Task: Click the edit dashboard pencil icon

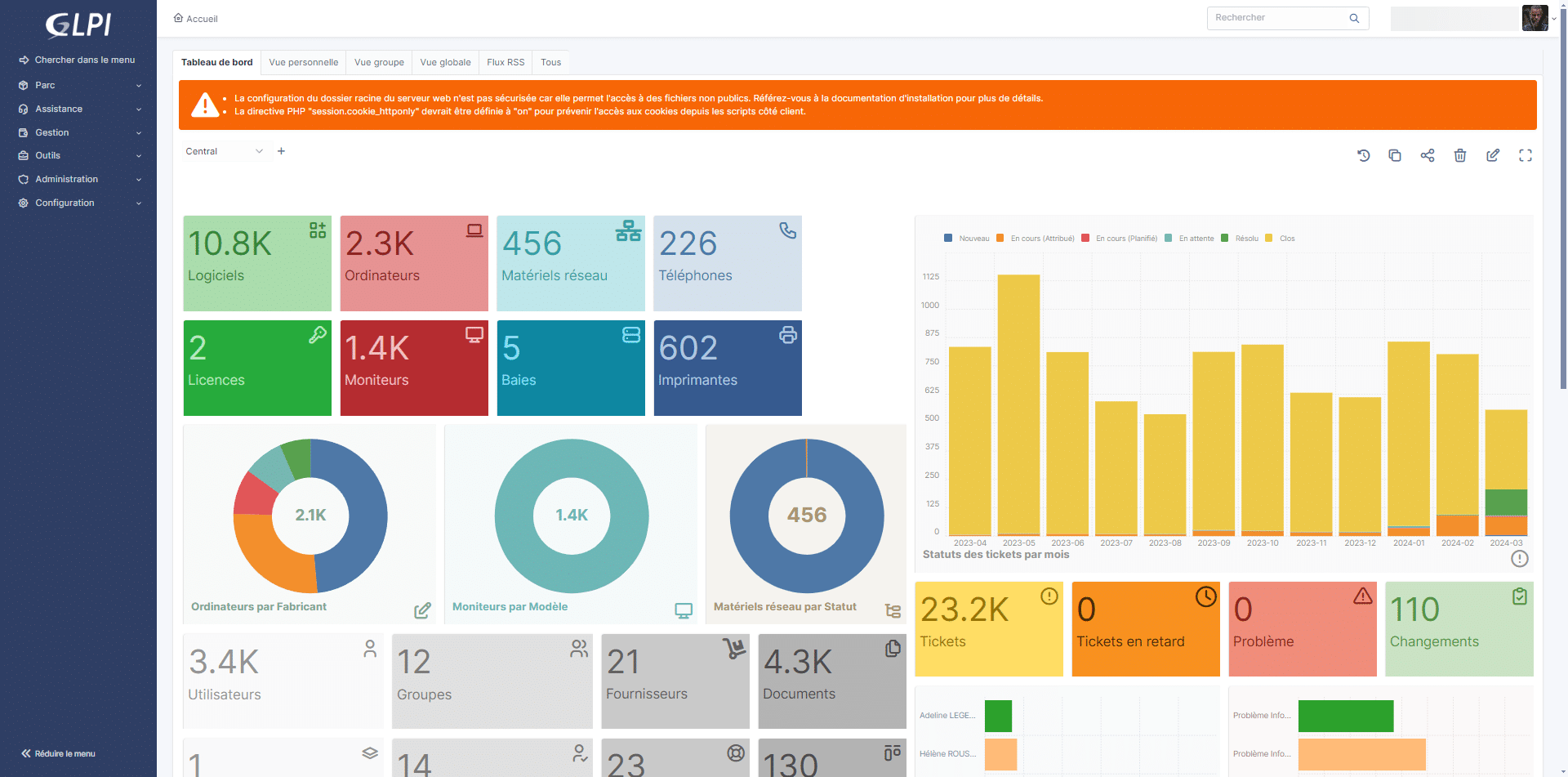Action: click(1493, 155)
